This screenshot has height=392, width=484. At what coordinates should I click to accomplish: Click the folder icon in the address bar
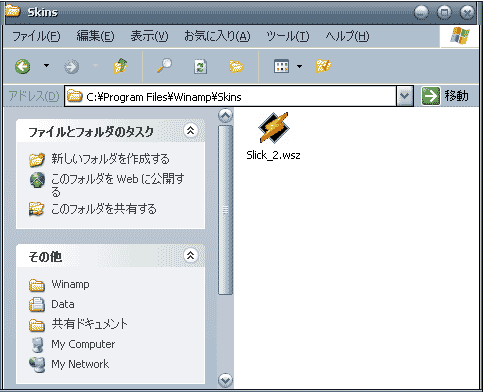click(x=75, y=96)
